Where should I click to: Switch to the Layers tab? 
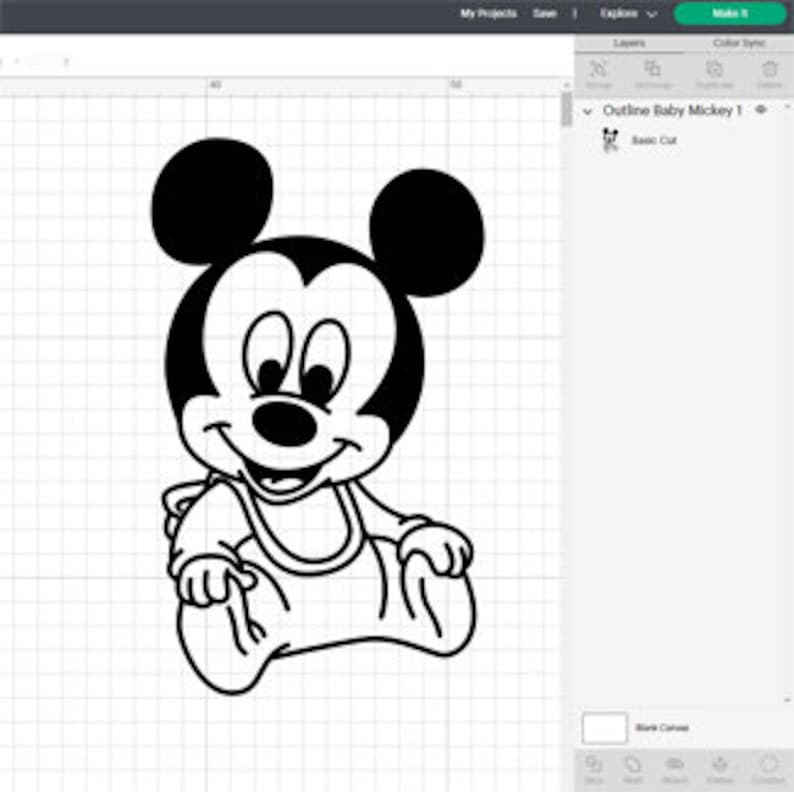629,44
